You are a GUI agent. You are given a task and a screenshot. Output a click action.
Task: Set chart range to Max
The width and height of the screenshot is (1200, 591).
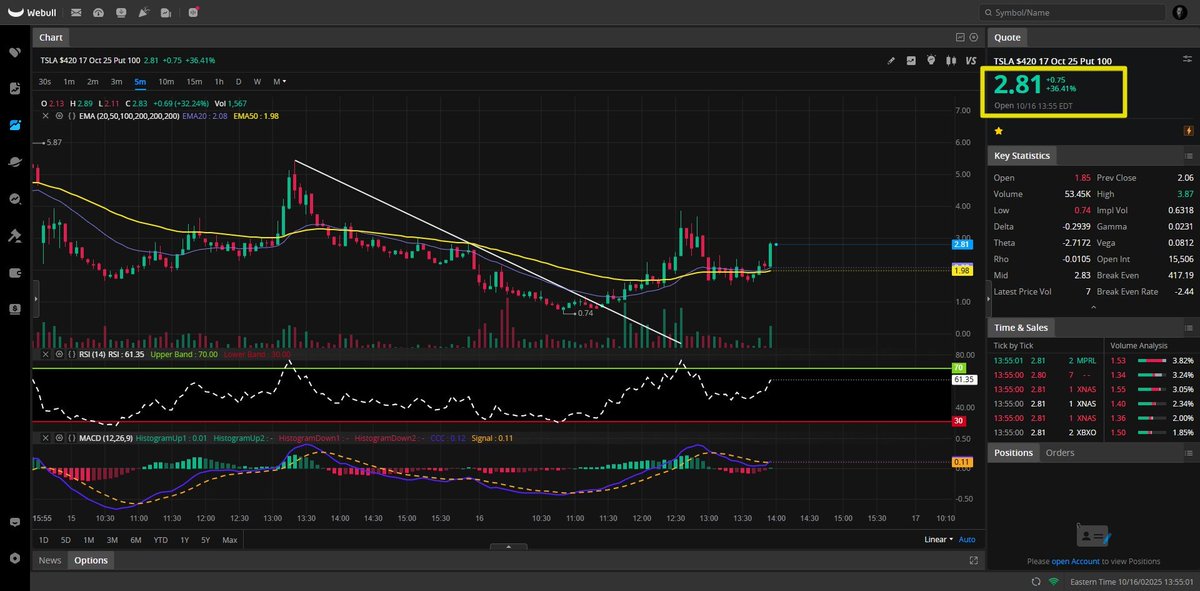(x=230, y=540)
